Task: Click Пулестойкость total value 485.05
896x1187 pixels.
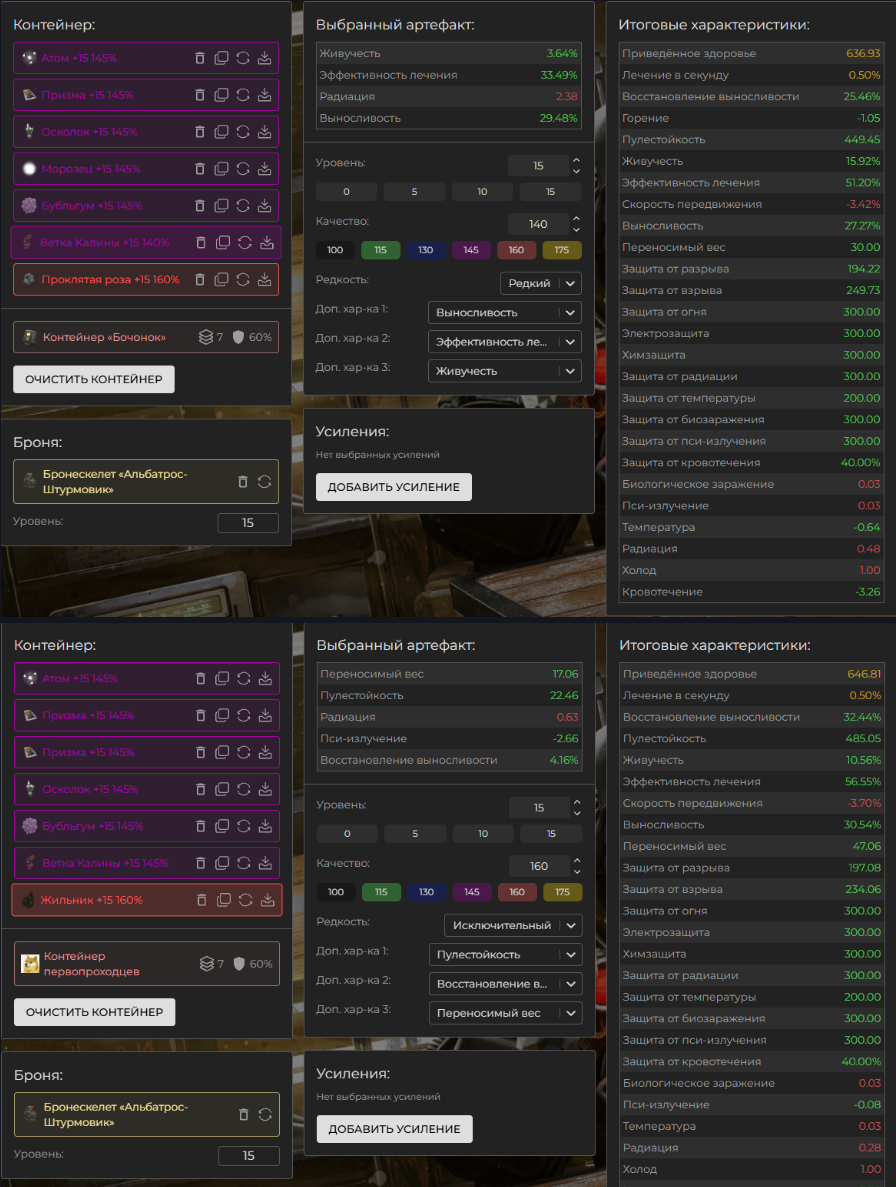Action: 863,738
